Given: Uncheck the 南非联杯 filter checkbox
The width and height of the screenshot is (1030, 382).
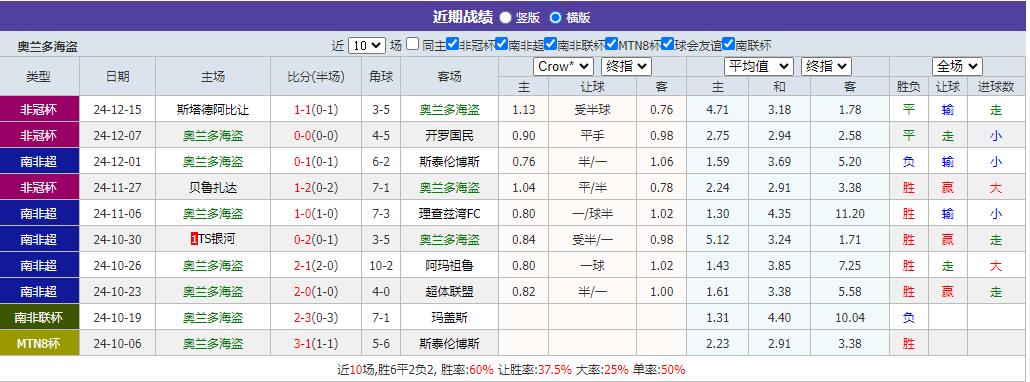Looking at the screenshot, I should click(550, 45).
